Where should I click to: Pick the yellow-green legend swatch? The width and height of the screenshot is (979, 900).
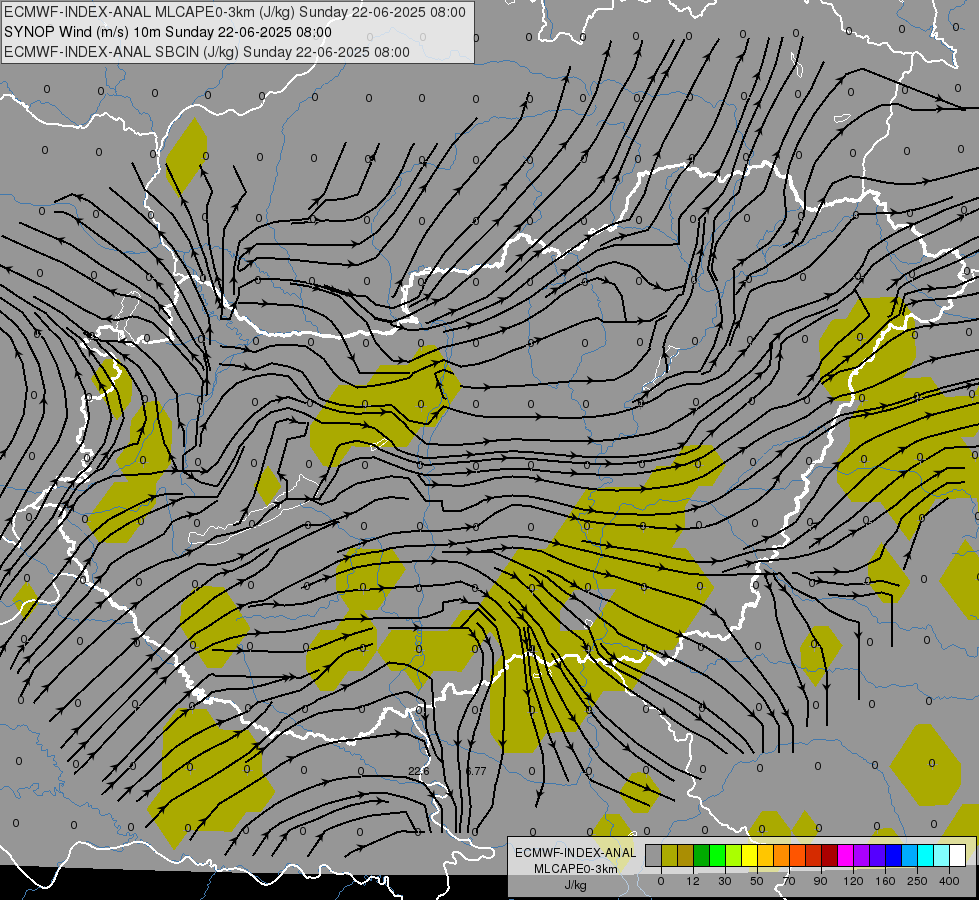tap(734, 855)
